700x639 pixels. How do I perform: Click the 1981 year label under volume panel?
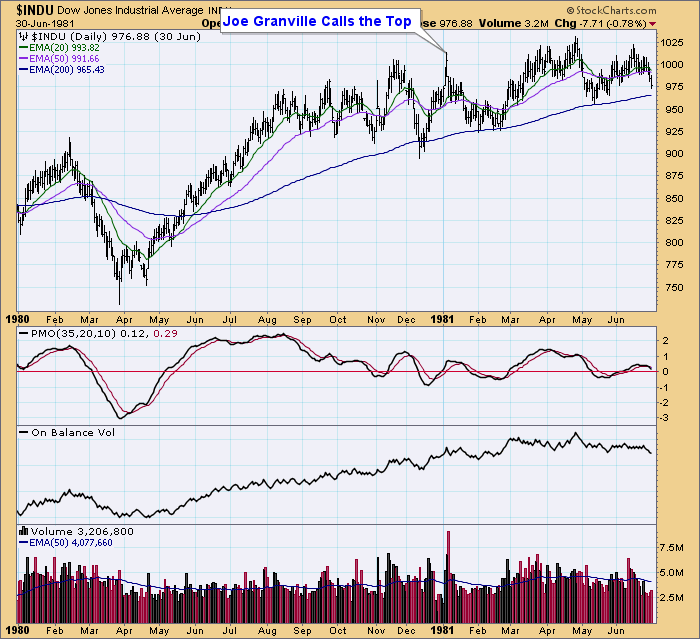[442, 631]
